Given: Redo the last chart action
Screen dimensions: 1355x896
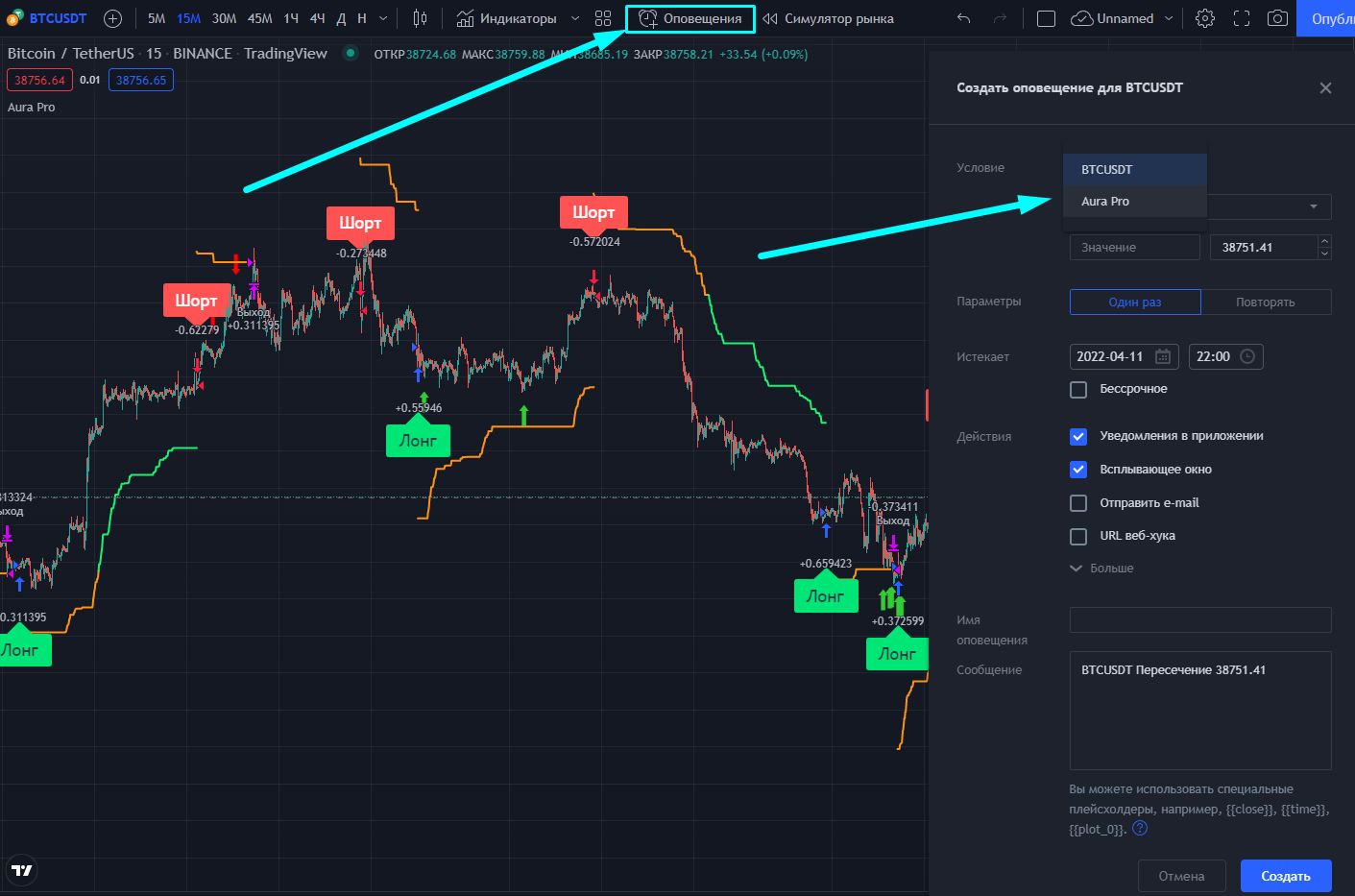Looking at the screenshot, I should pyautogui.click(x=1000, y=18).
